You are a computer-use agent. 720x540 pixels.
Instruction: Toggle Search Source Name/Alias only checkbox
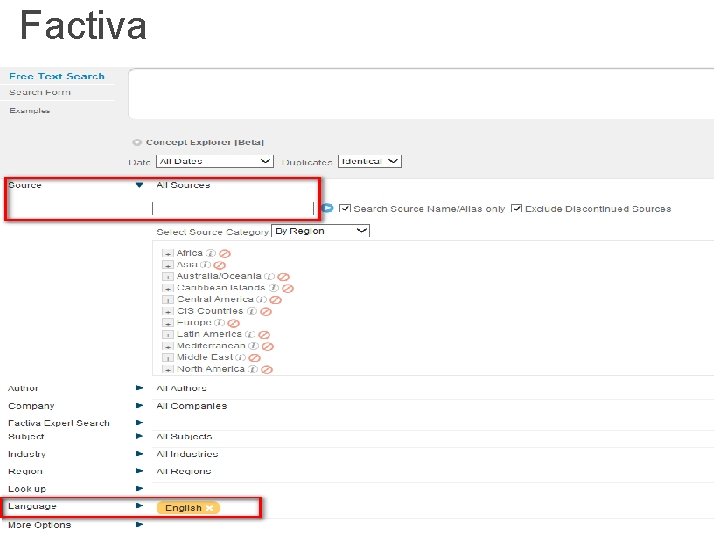click(344, 208)
